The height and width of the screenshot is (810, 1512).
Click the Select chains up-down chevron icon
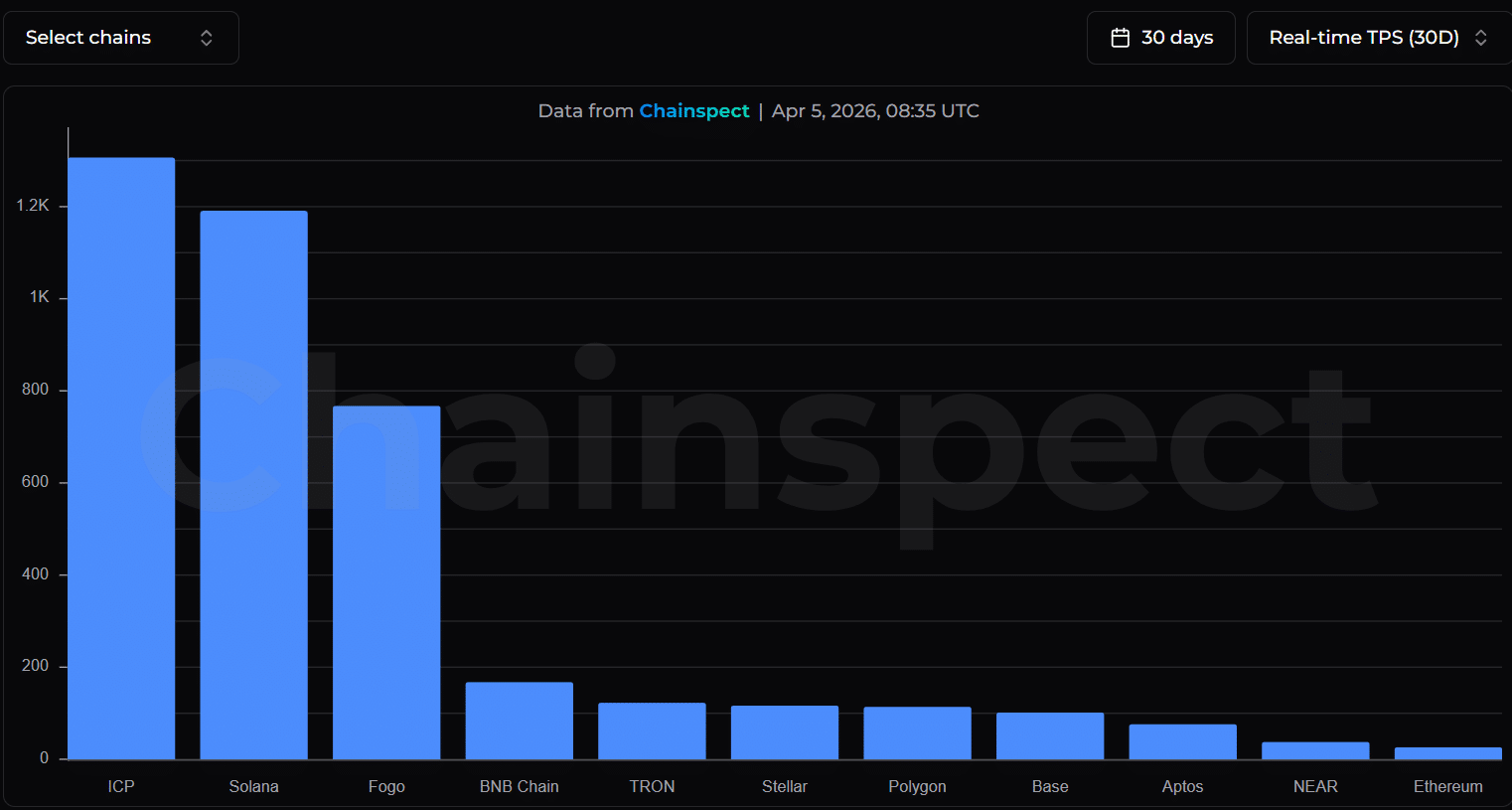207,38
